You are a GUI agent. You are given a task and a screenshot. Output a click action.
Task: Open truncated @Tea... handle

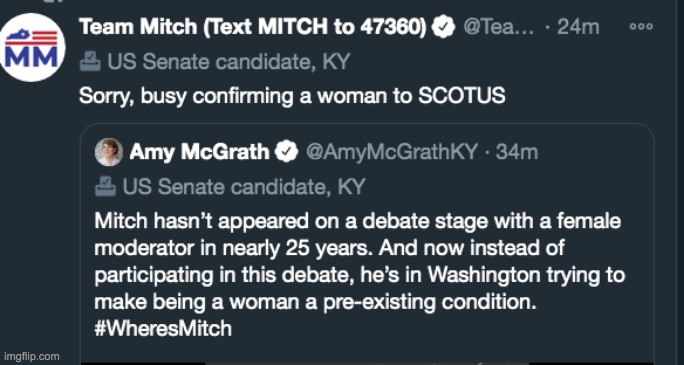pos(499,27)
